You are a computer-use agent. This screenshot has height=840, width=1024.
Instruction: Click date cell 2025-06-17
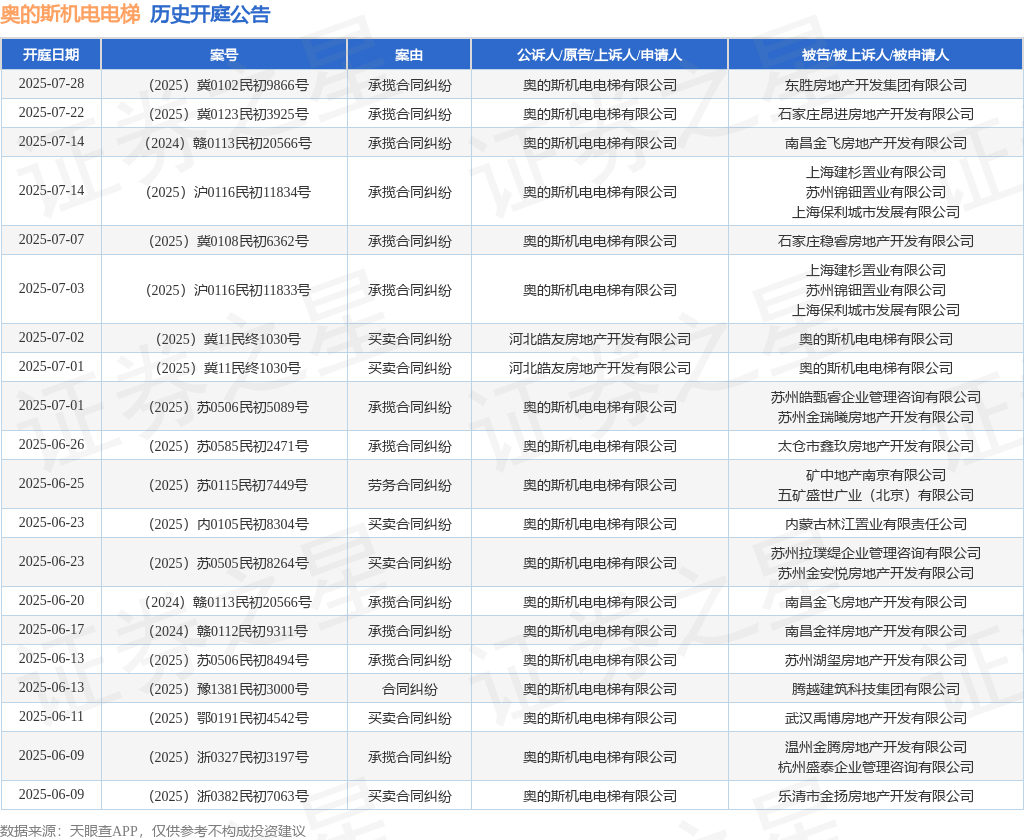[x=51, y=630]
